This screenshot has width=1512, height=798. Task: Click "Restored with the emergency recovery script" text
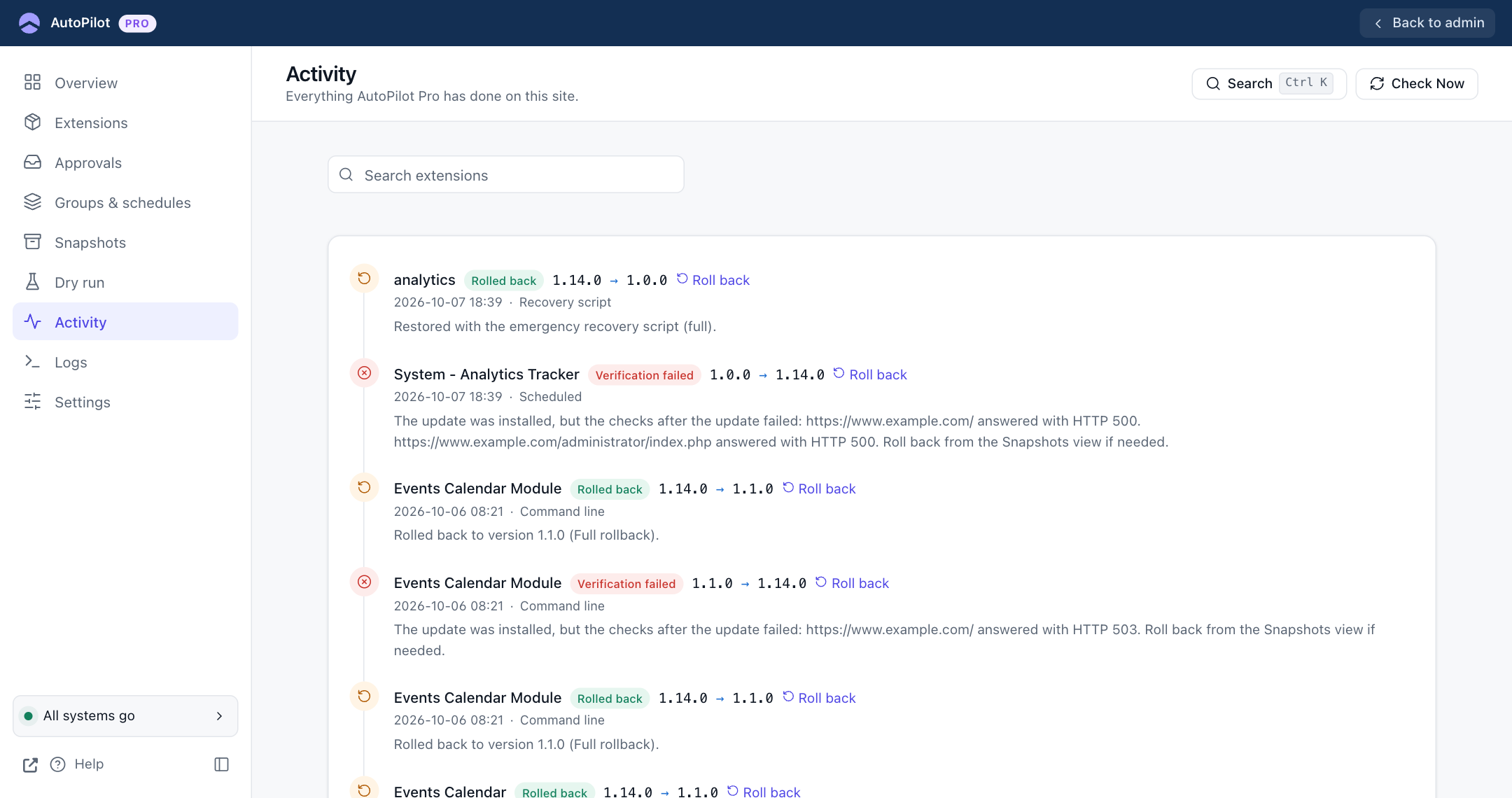[x=554, y=326]
